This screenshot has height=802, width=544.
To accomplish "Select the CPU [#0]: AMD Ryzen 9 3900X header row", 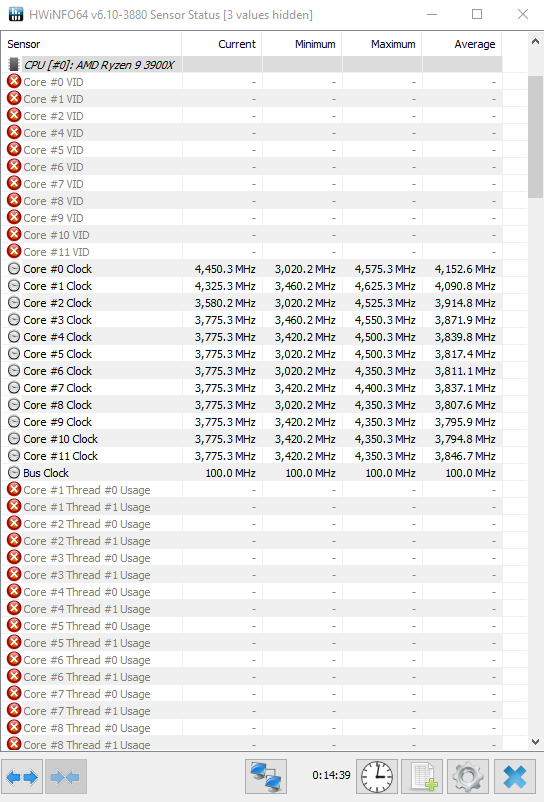I will [x=251, y=64].
